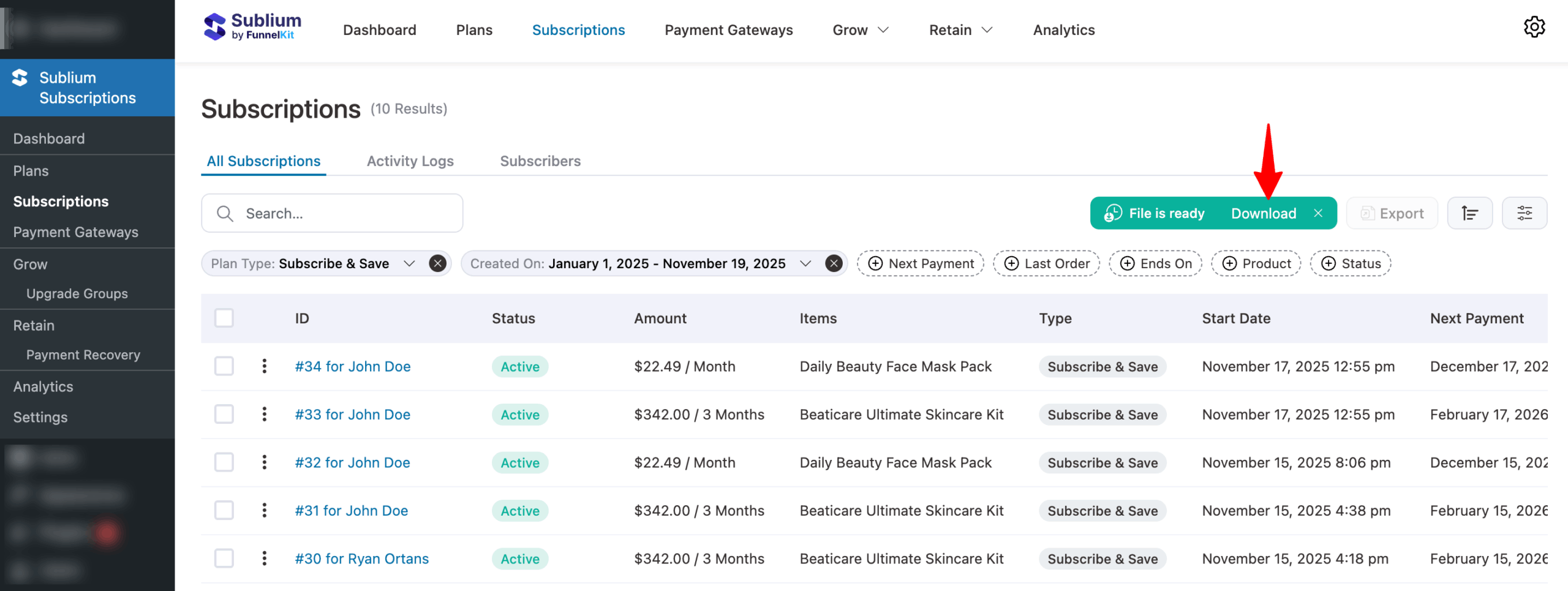Download the ready export file

pyautogui.click(x=1263, y=213)
